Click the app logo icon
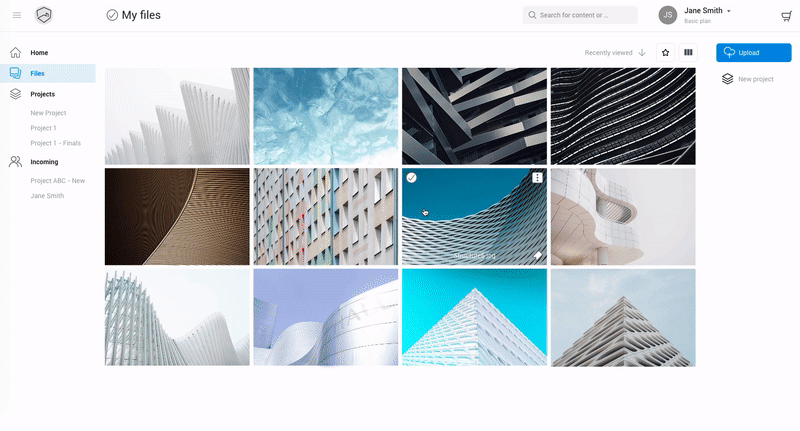800x431 pixels. tap(44, 15)
